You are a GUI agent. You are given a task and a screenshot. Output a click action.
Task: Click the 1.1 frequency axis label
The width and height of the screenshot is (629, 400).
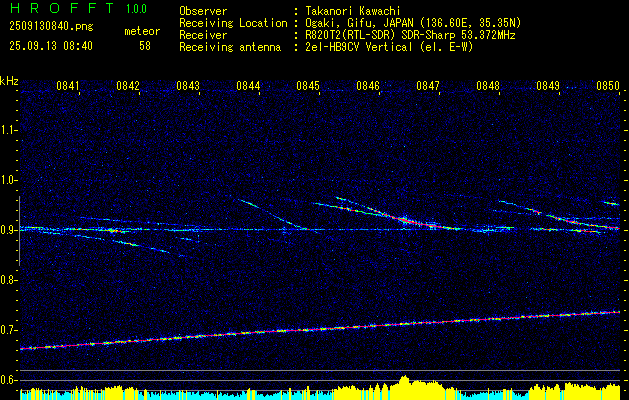click(x=9, y=129)
